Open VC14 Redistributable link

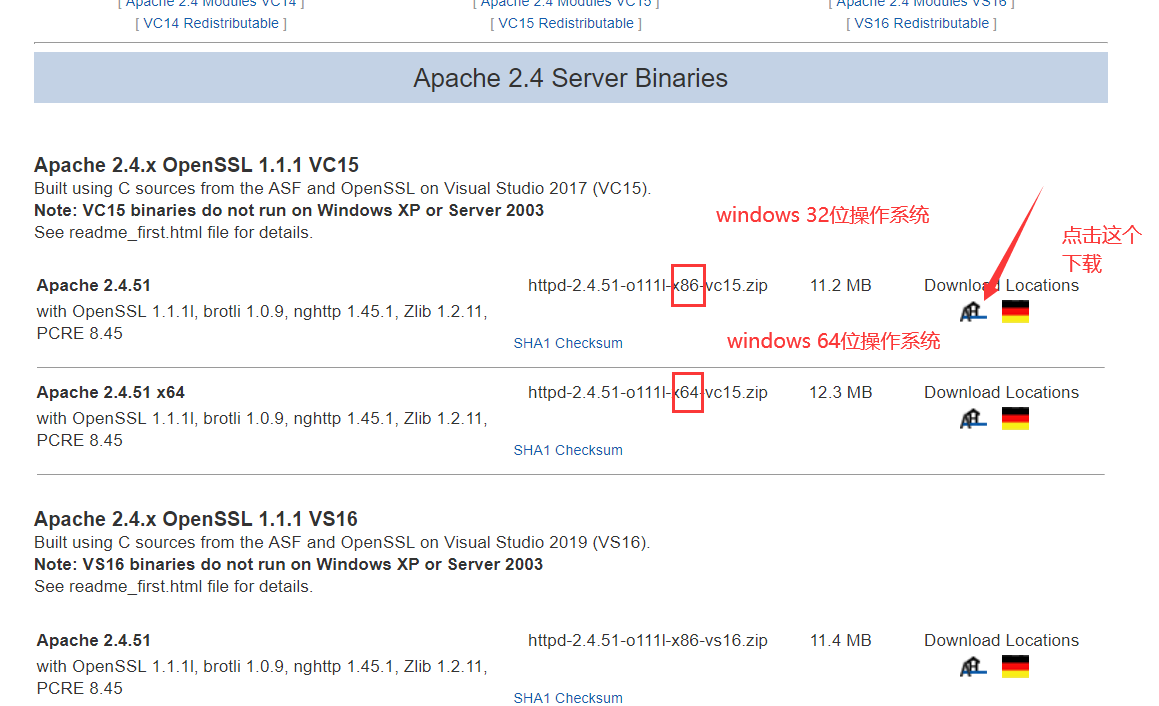tap(211, 24)
